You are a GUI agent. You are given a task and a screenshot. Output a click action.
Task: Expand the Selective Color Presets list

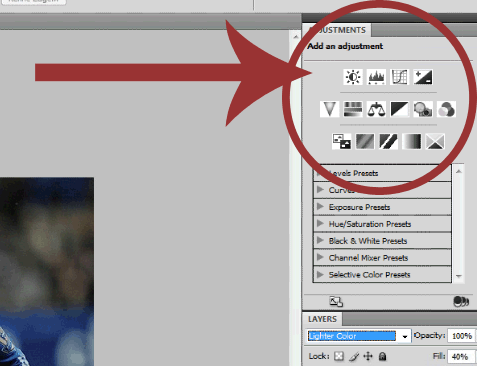coord(320,274)
